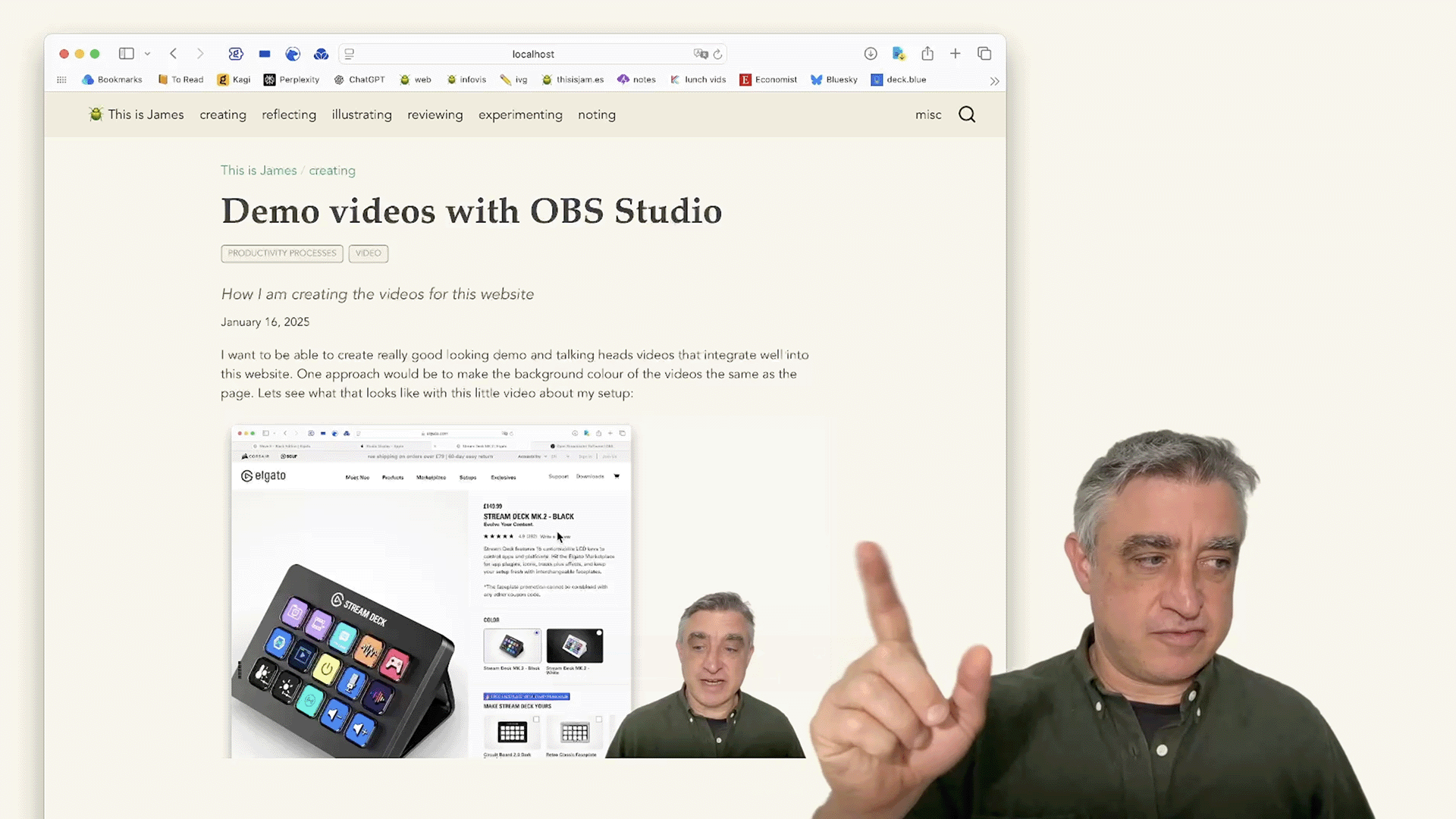Image resolution: width=1456 pixels, height=819 pixels.
Task: Open the site search magnifier
Action: 967,115
